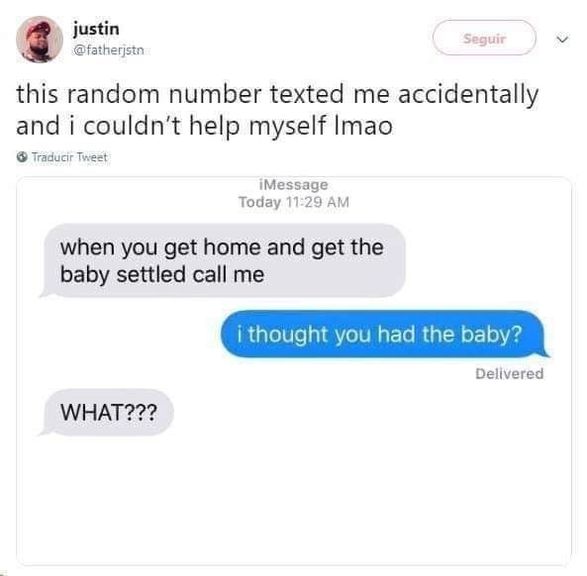The width and height of the screenshot is (587, 576).
Task: Open justin's profile picture avatar
Action: click(39, 39)
